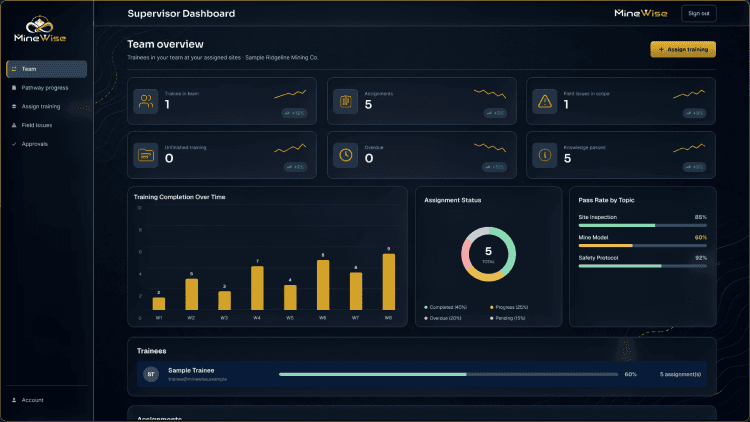Screen dimensions: 750x422
Task: Click the Pending (15%) legend entry
Action: (507, 318)
